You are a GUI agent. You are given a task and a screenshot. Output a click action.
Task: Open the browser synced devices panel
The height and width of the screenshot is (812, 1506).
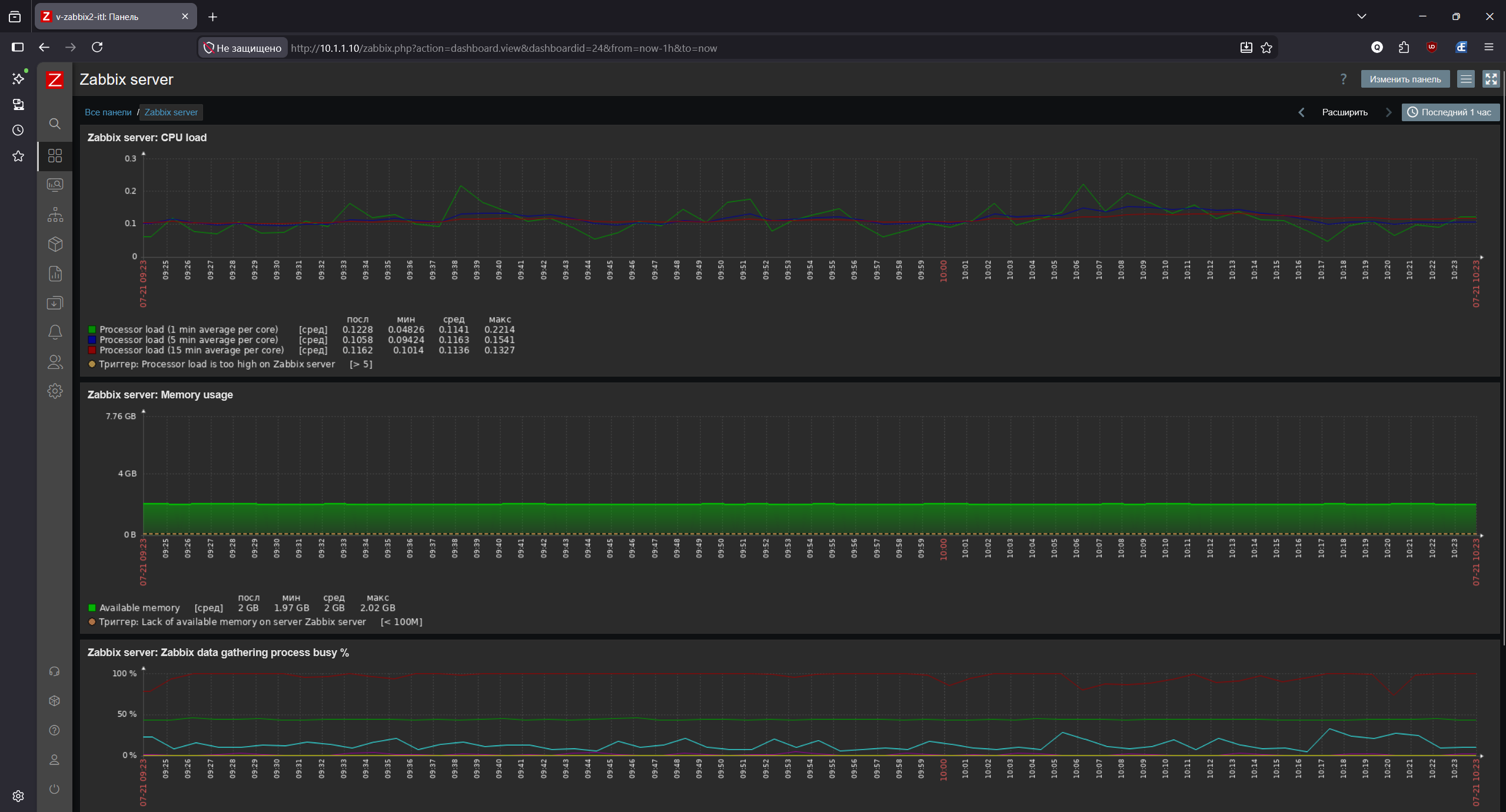(18, 105)
